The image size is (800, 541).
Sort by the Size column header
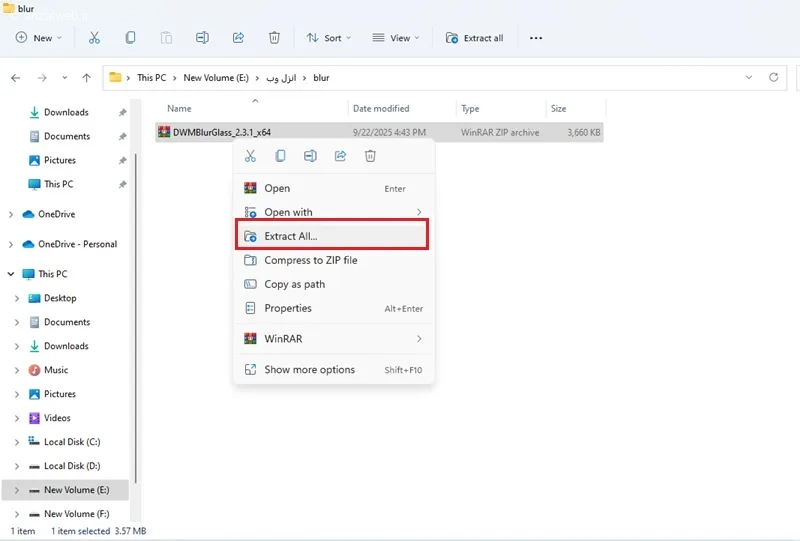(x=559, y=108)
